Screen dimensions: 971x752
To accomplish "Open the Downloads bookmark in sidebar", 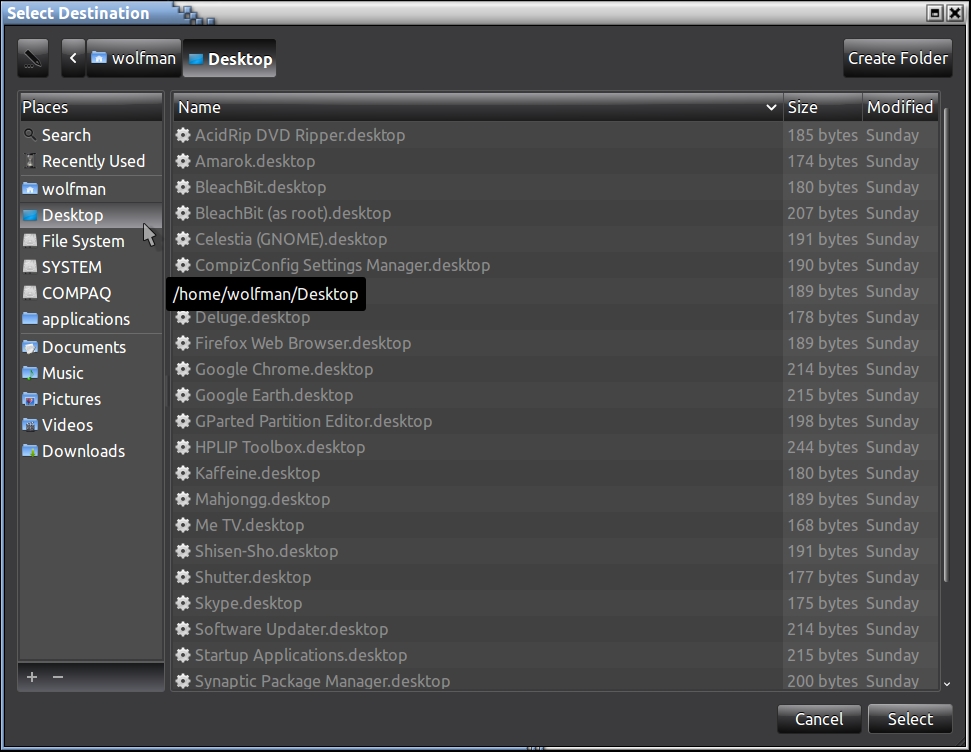I will pyautogui.click(x=83, y=451).
